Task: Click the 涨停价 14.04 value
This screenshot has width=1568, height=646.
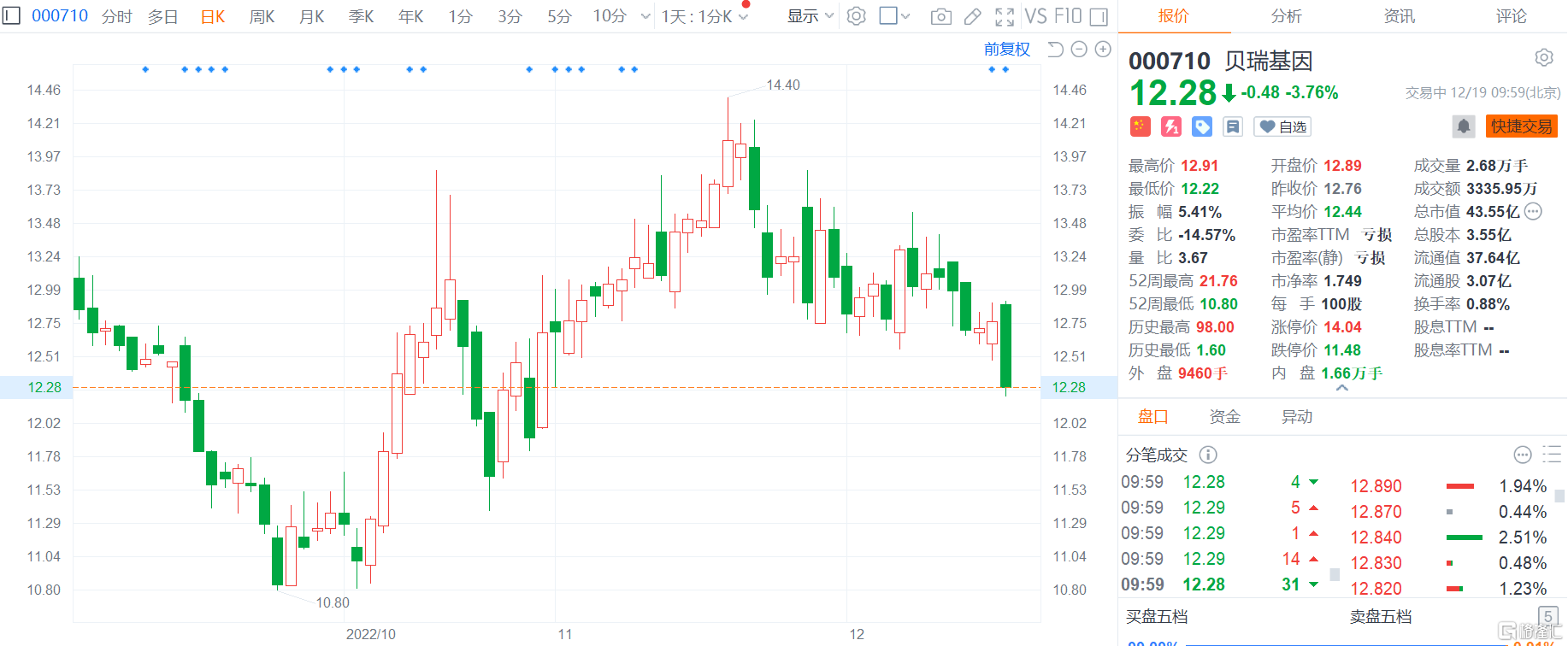Action: [x=1343, y=327]
